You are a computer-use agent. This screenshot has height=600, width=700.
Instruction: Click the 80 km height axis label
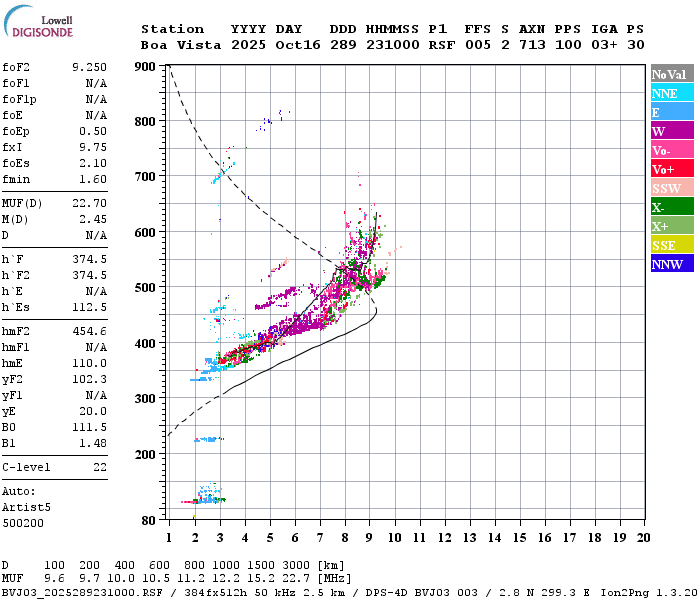pos(149,521)
